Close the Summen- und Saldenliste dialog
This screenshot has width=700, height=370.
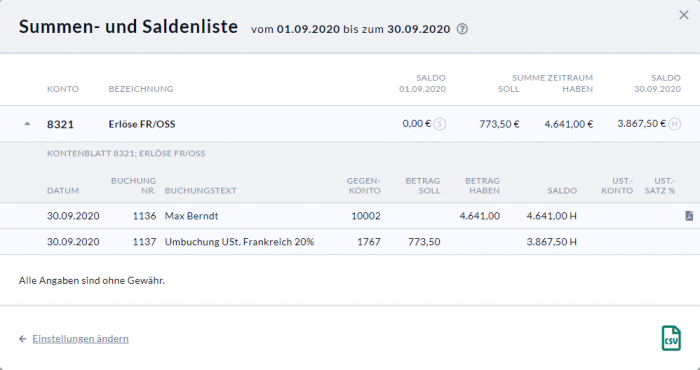click(x=683, y=15)
